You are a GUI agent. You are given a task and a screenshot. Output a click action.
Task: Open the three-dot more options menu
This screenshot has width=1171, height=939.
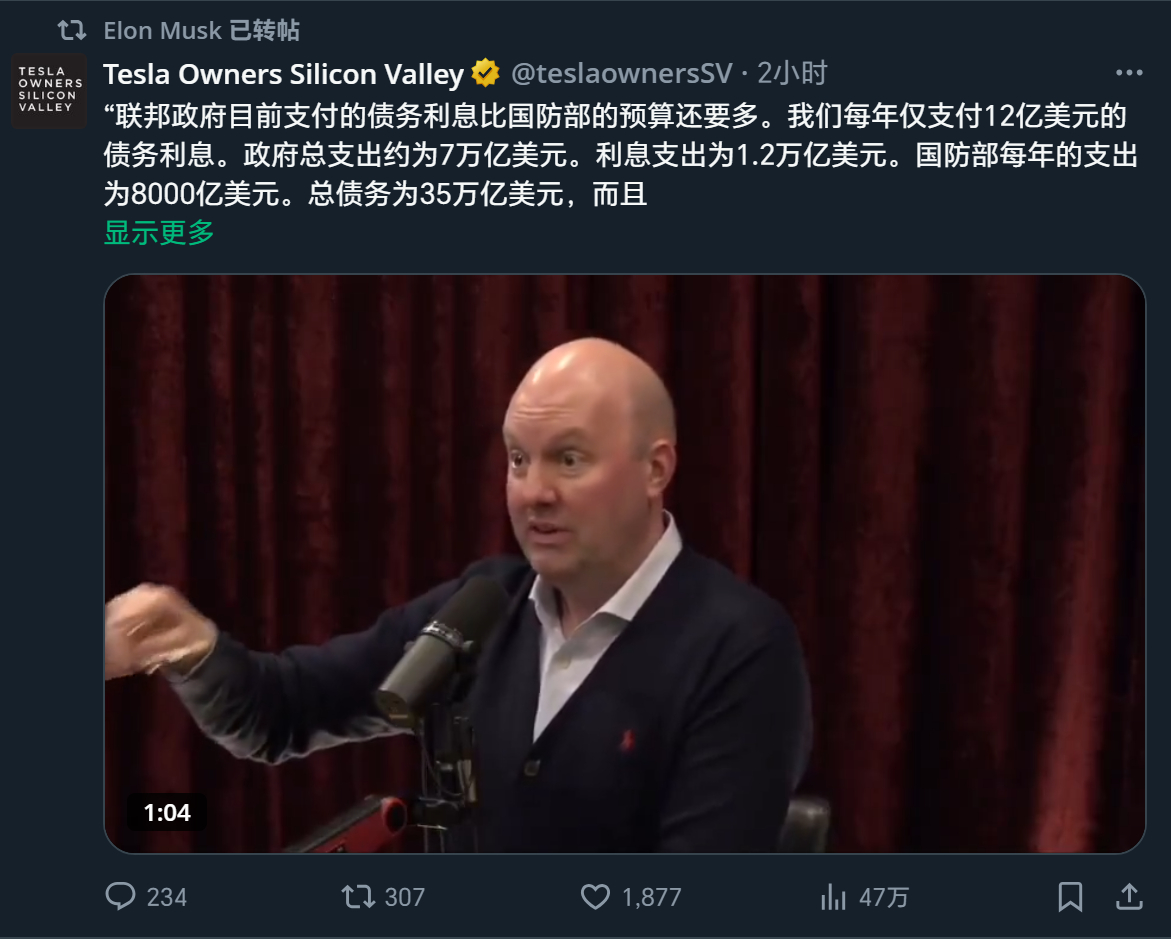coord(1129,72)
